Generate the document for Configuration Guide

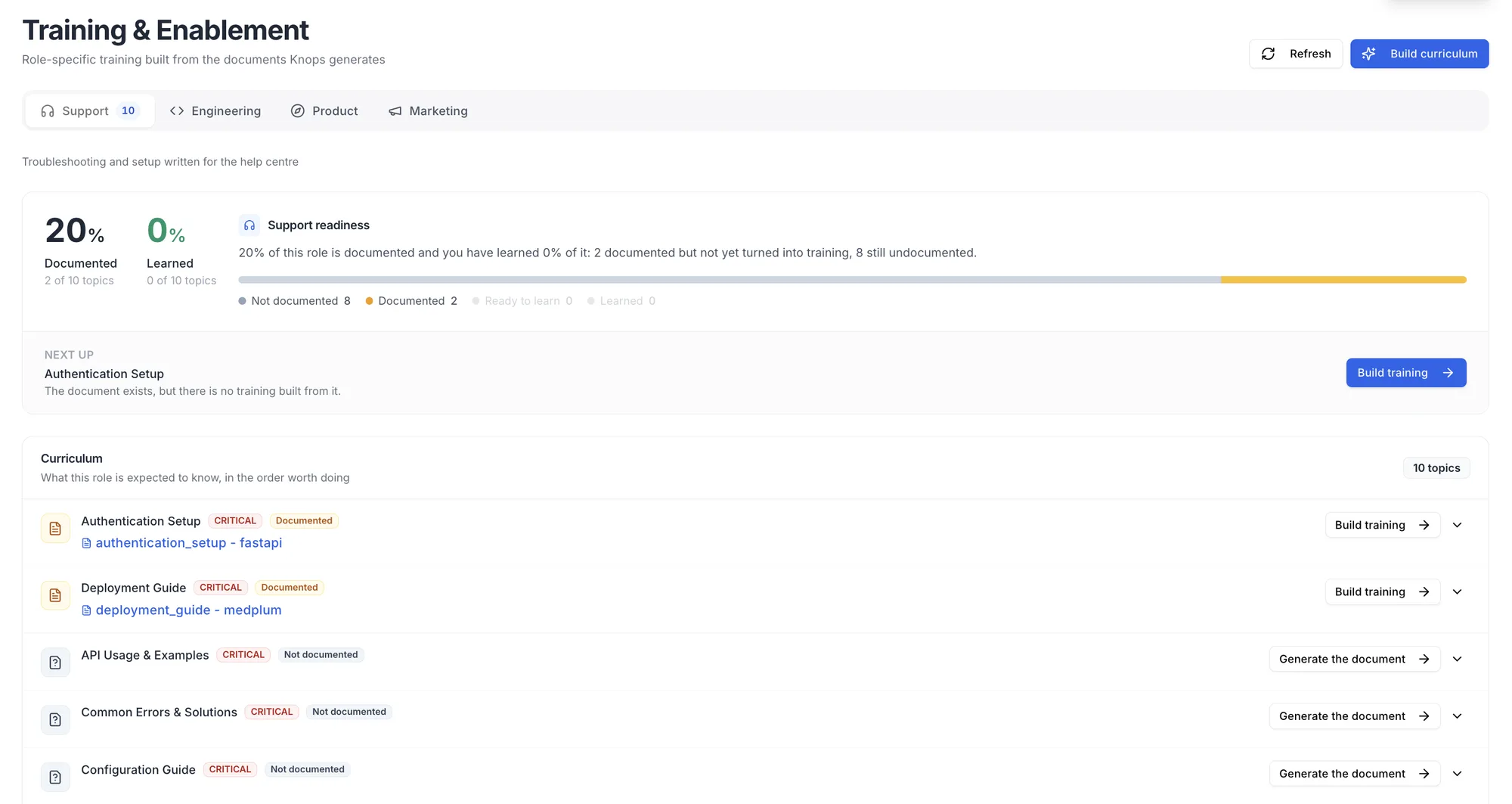pyautogui.click(x=1354, y=774)
